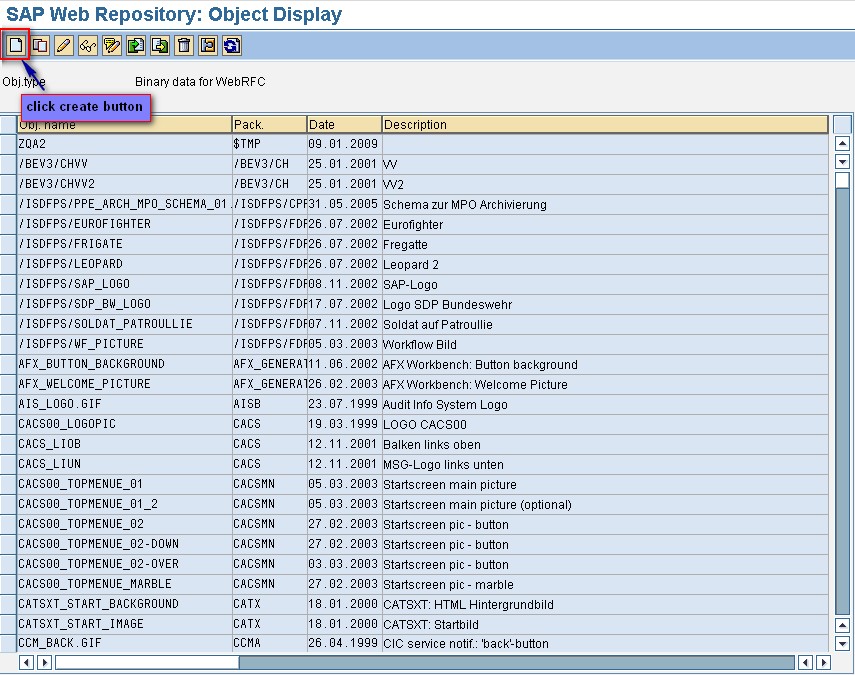Click the Transport (save) toolbar icon
Viewport: 855px width, 675px height.
[x=207, y=45]
